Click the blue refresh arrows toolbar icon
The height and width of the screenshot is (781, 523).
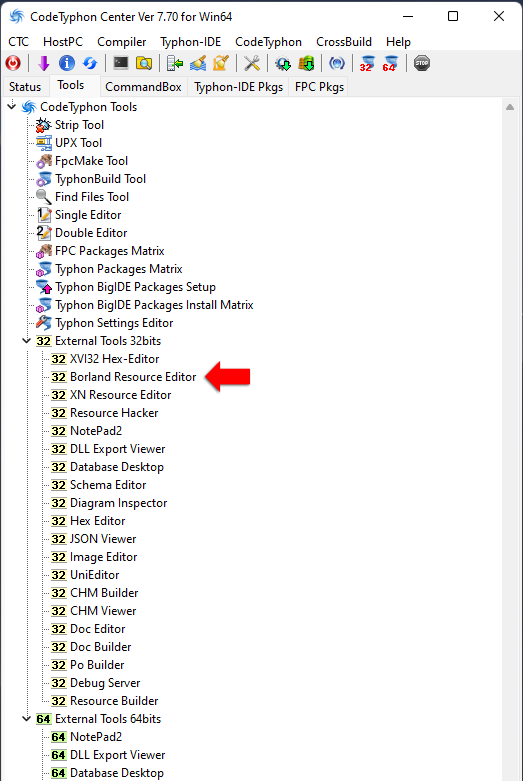pyautogui.click(x=90, y=63)
